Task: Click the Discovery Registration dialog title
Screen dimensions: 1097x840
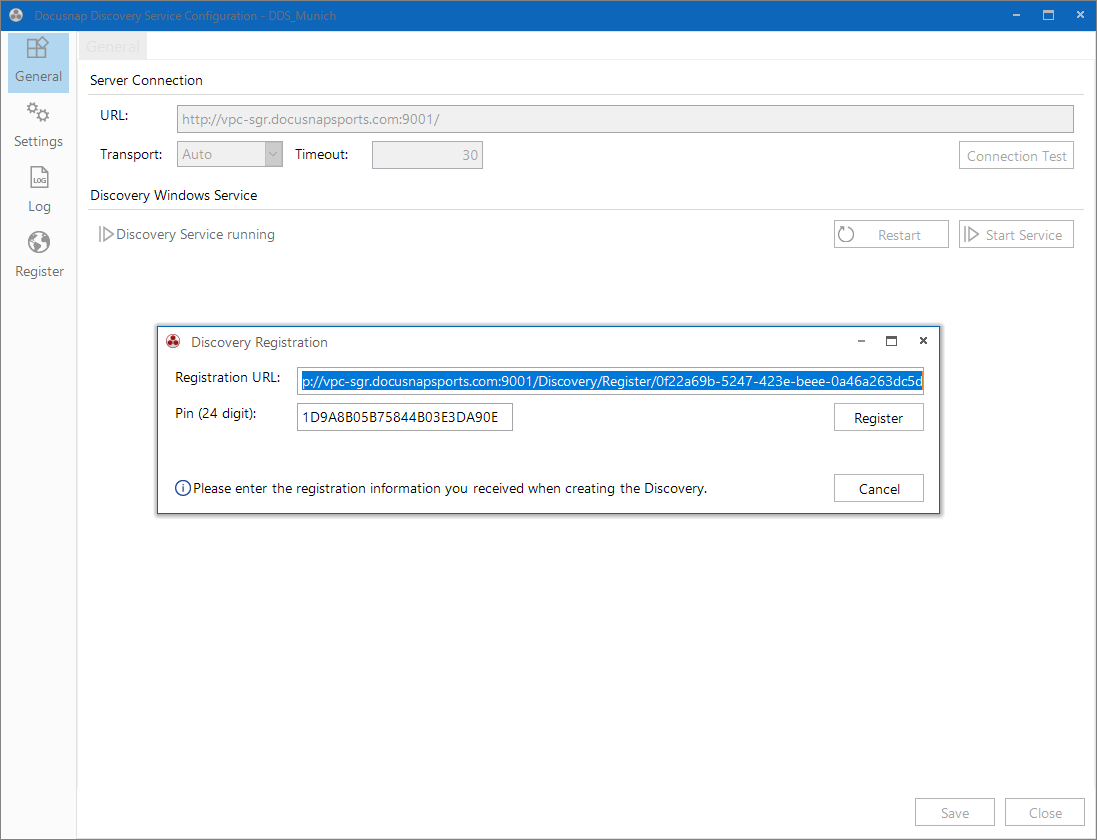Action: click(x=259, y=342)
